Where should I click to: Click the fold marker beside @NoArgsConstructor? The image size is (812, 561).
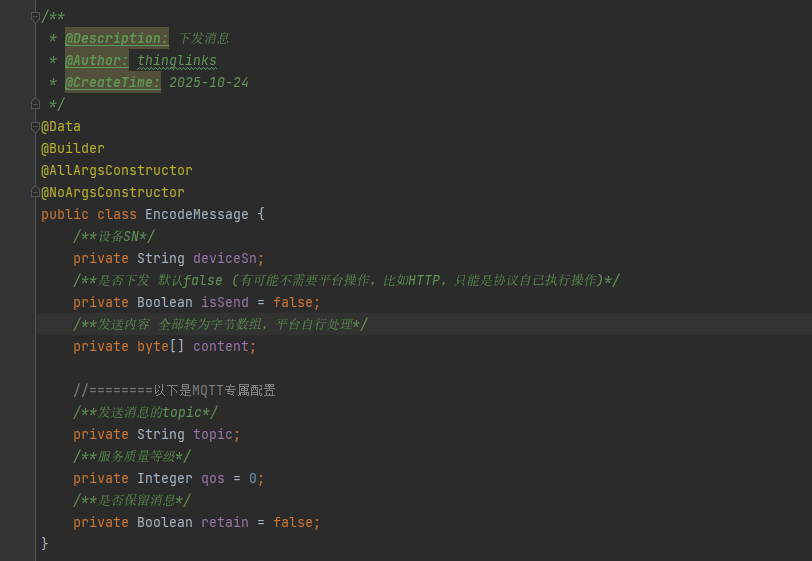(35, 192)
